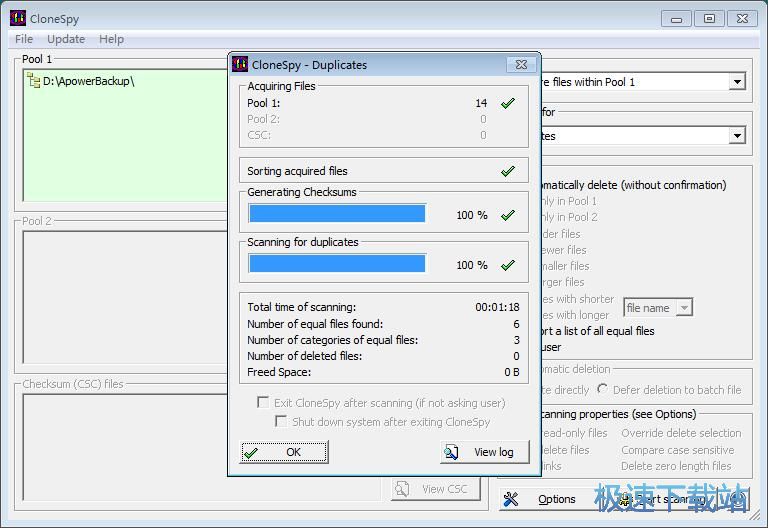768x528 pixels.
Task: Click the Scanning for duplicates progress bar
Action: [x=337, y=264]
